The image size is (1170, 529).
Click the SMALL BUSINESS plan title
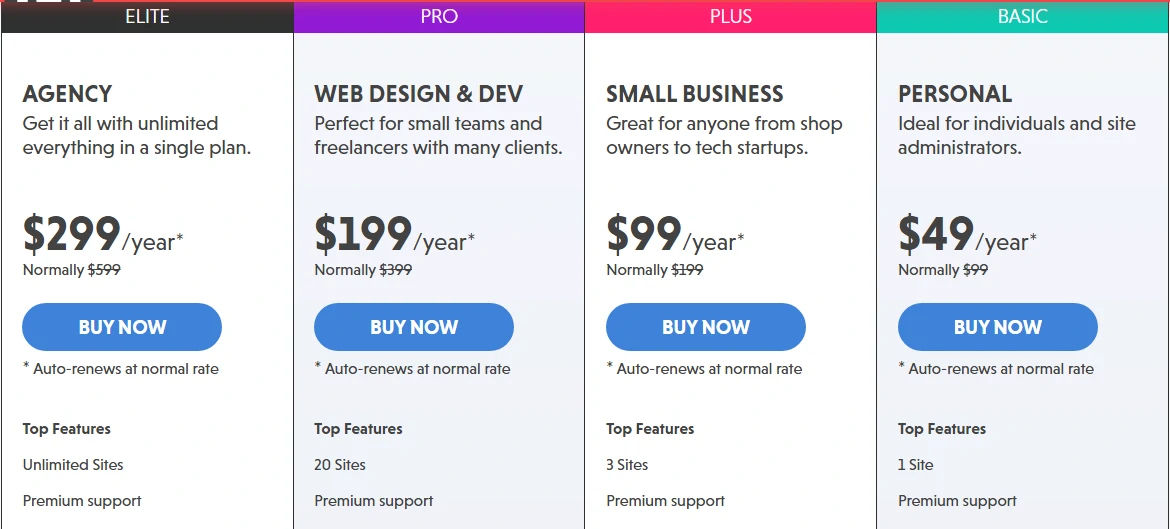pyautogui.click(x=695, y=94)
